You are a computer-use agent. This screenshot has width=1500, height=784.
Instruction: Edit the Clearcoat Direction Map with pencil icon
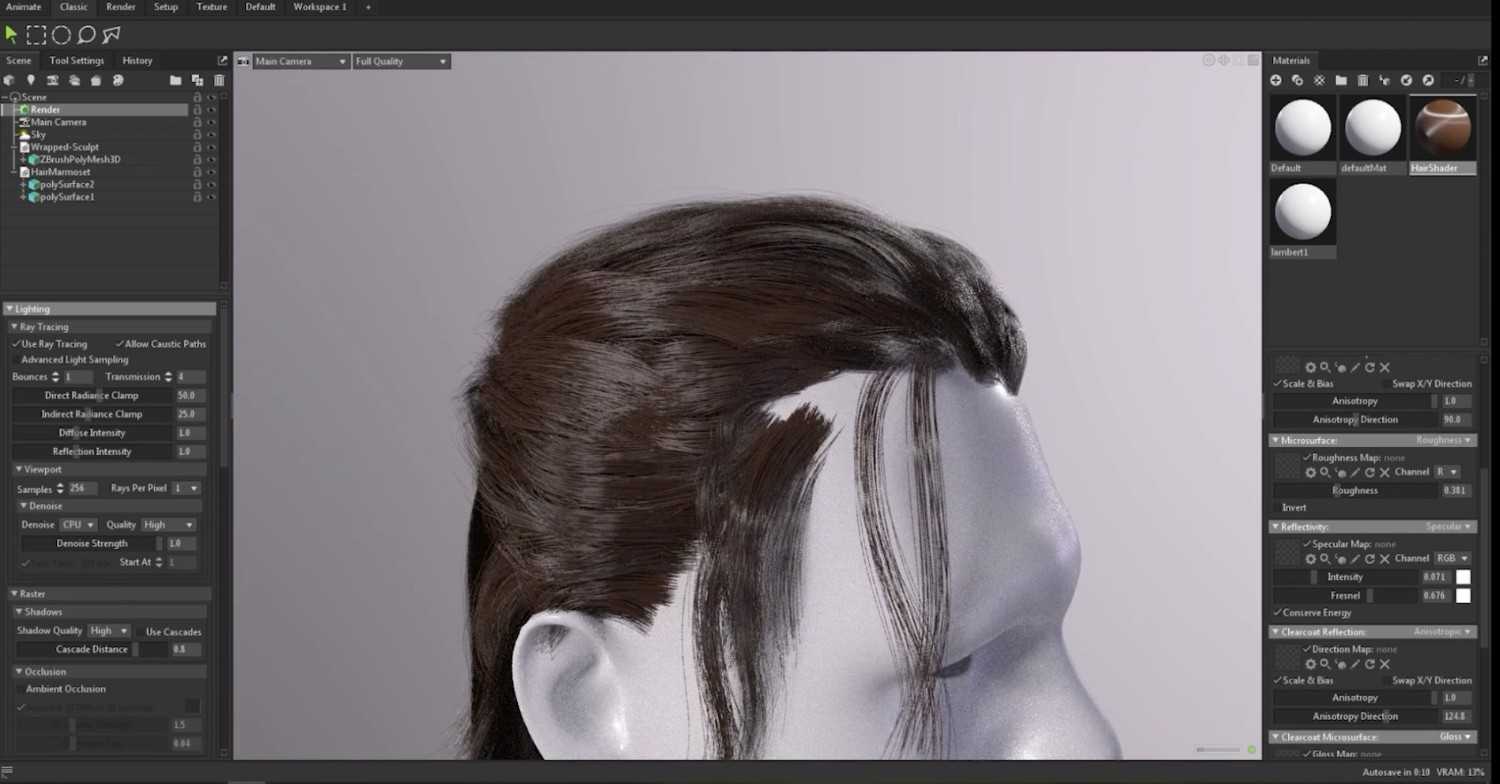coord(1355,664)
